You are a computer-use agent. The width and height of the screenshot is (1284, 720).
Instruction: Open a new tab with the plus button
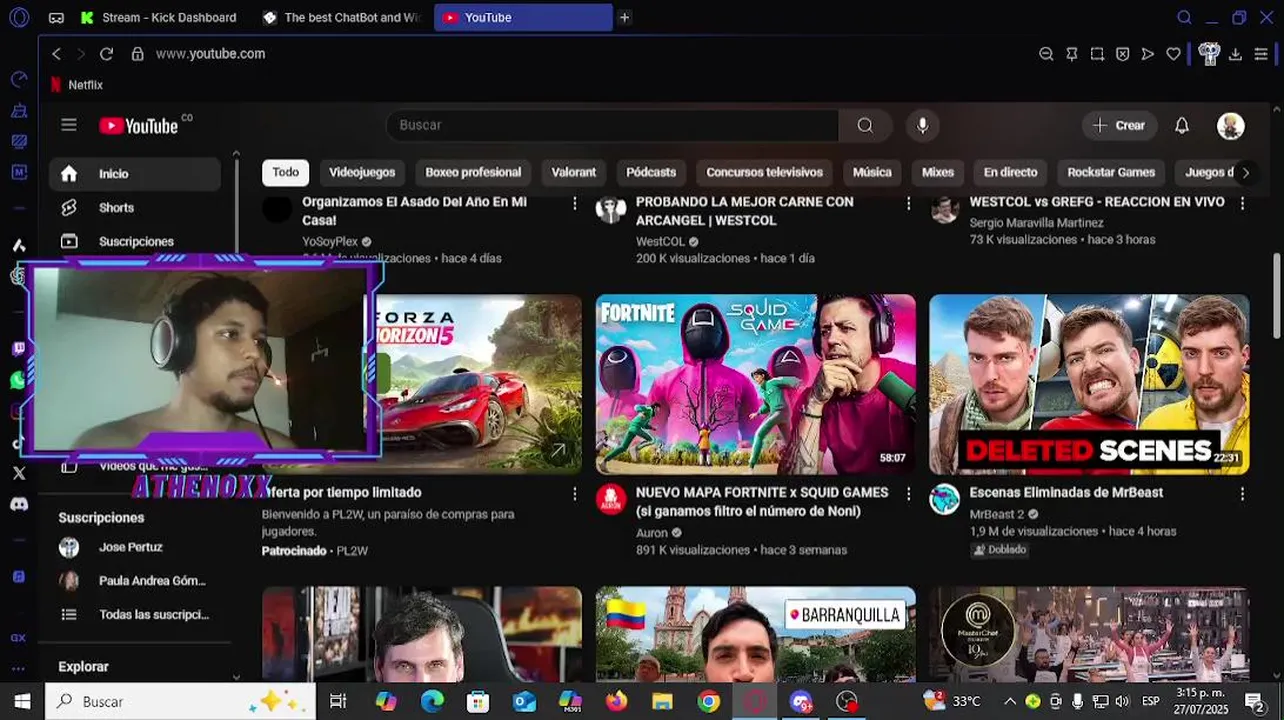624,17
